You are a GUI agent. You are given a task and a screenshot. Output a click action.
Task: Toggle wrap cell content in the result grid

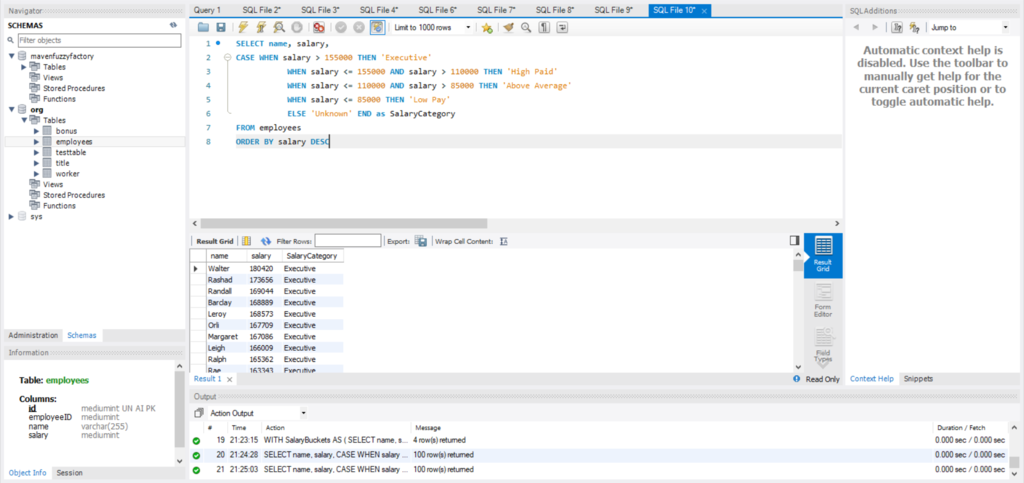[504, 241]
